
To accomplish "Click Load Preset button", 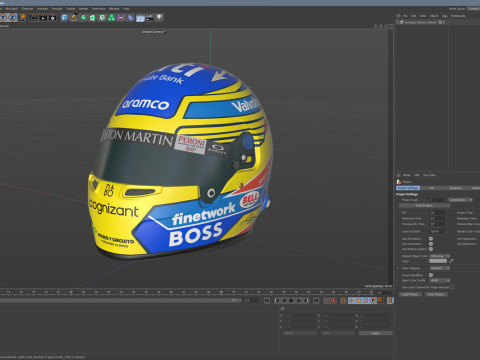I will click(410, 294).
